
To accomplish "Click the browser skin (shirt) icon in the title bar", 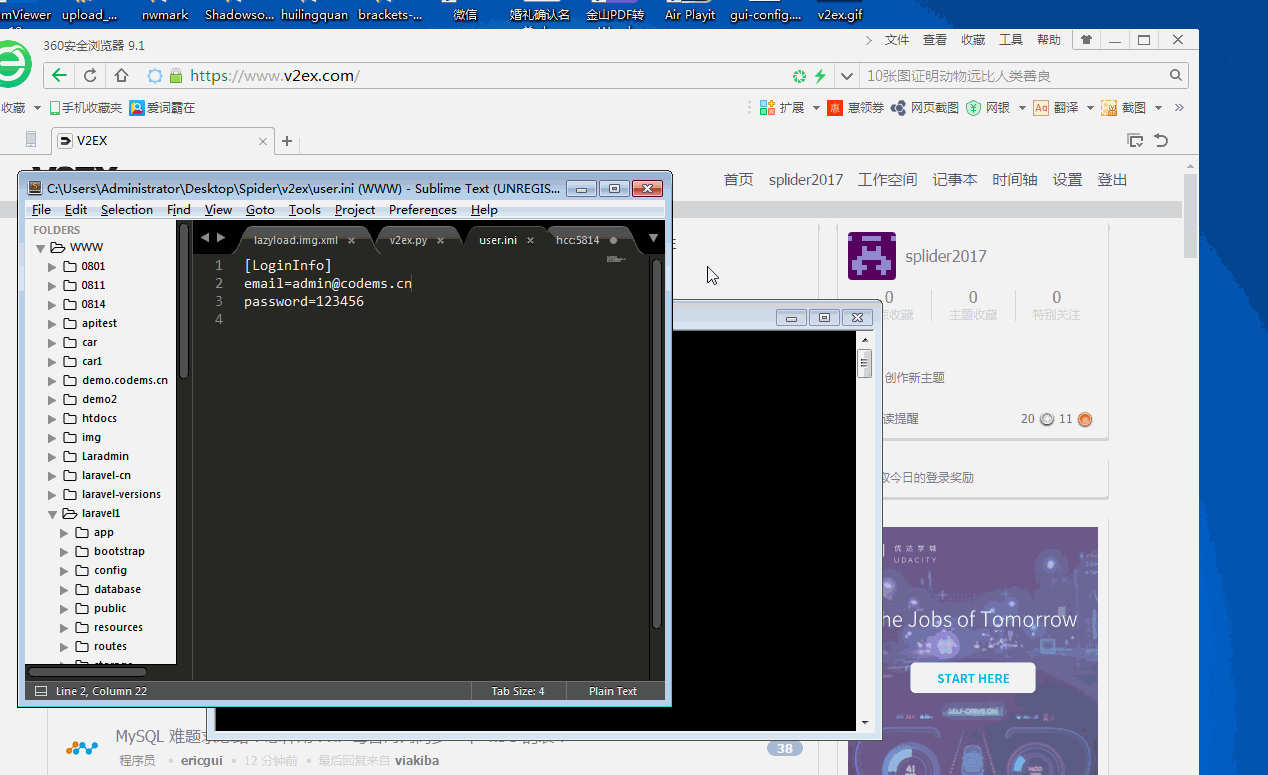I will [1086, 40].
